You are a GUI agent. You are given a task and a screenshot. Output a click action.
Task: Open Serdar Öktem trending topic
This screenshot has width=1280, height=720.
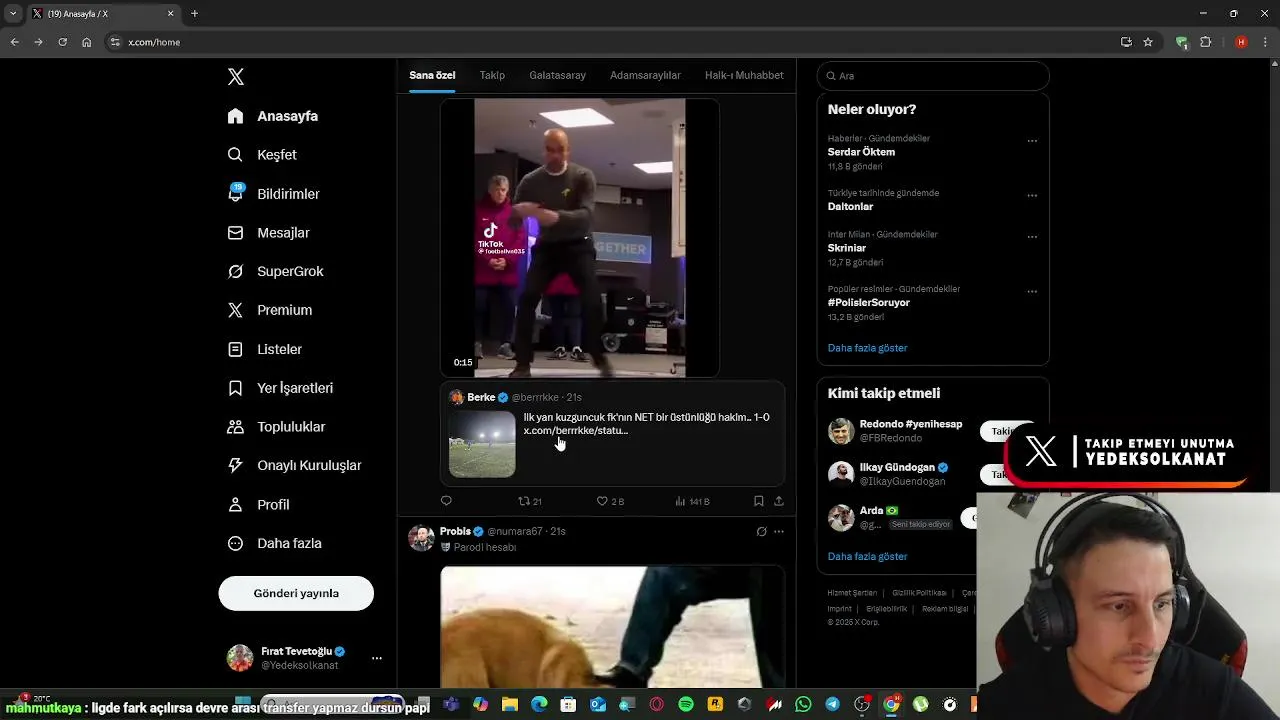[861, 152]
